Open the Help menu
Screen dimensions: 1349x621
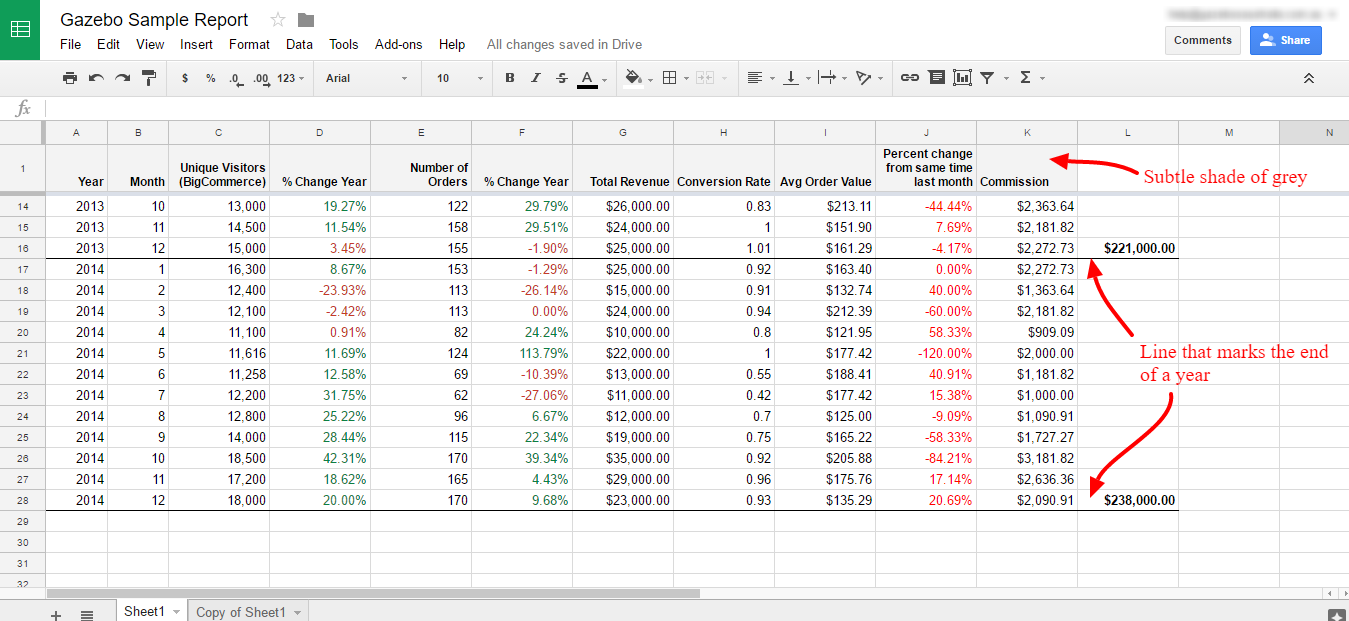[452, 44]
